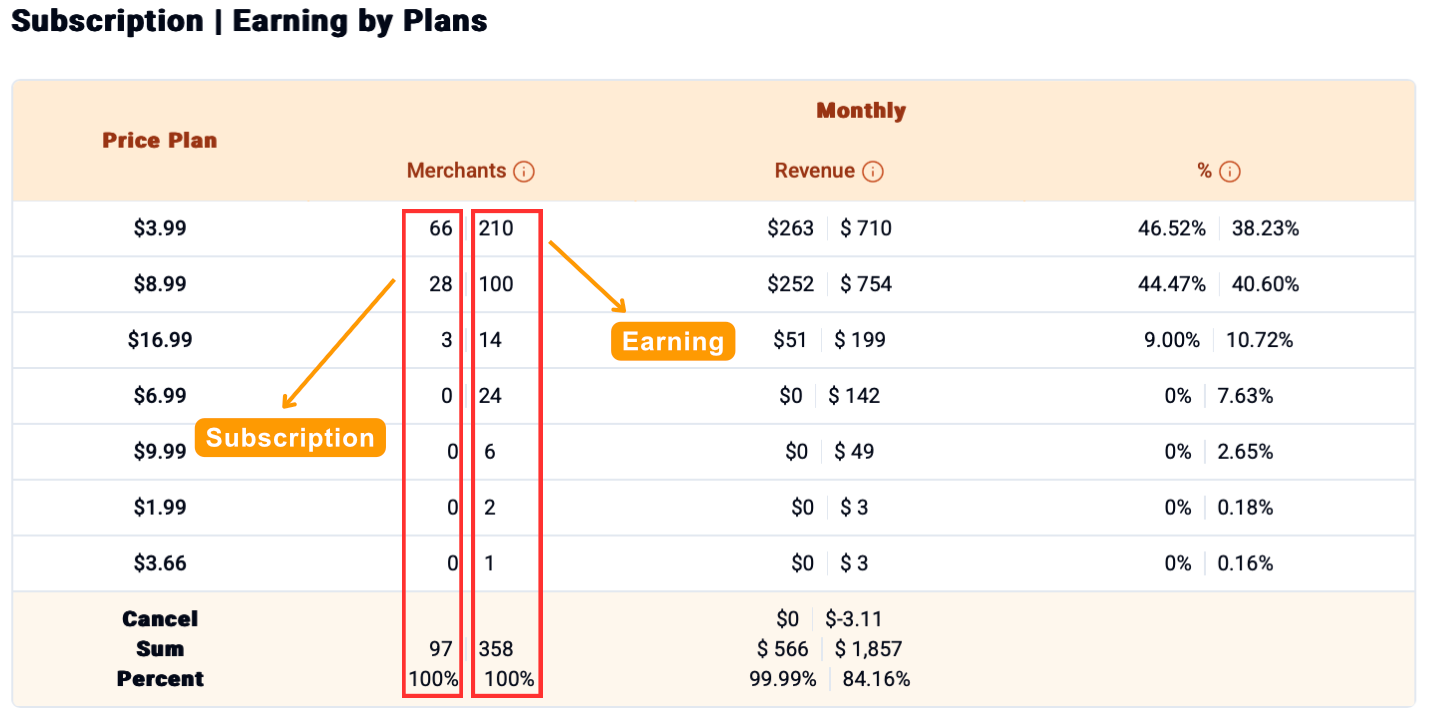
Task: Click the Merchants column header
Action: point(456,171)
